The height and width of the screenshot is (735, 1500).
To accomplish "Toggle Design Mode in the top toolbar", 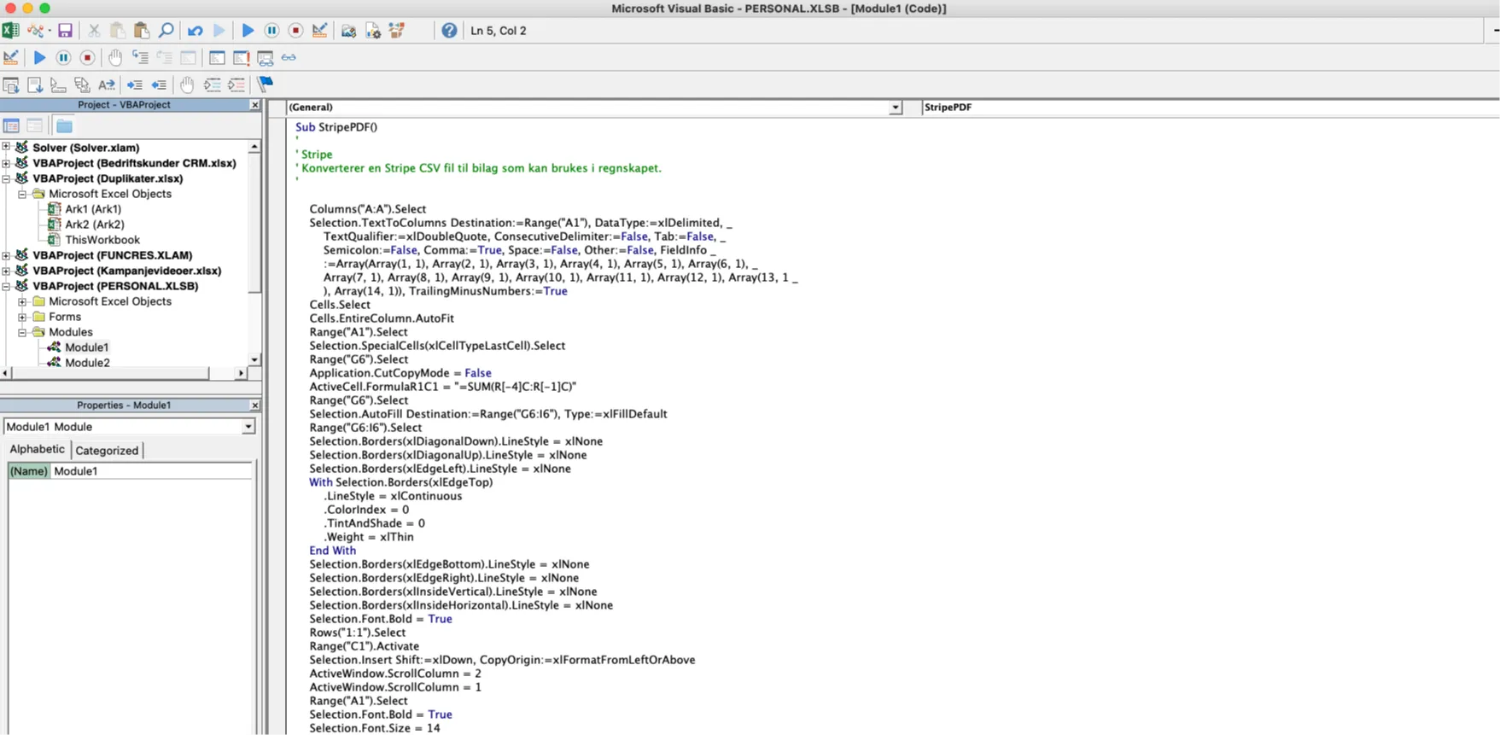I will [x=320, y=31].
